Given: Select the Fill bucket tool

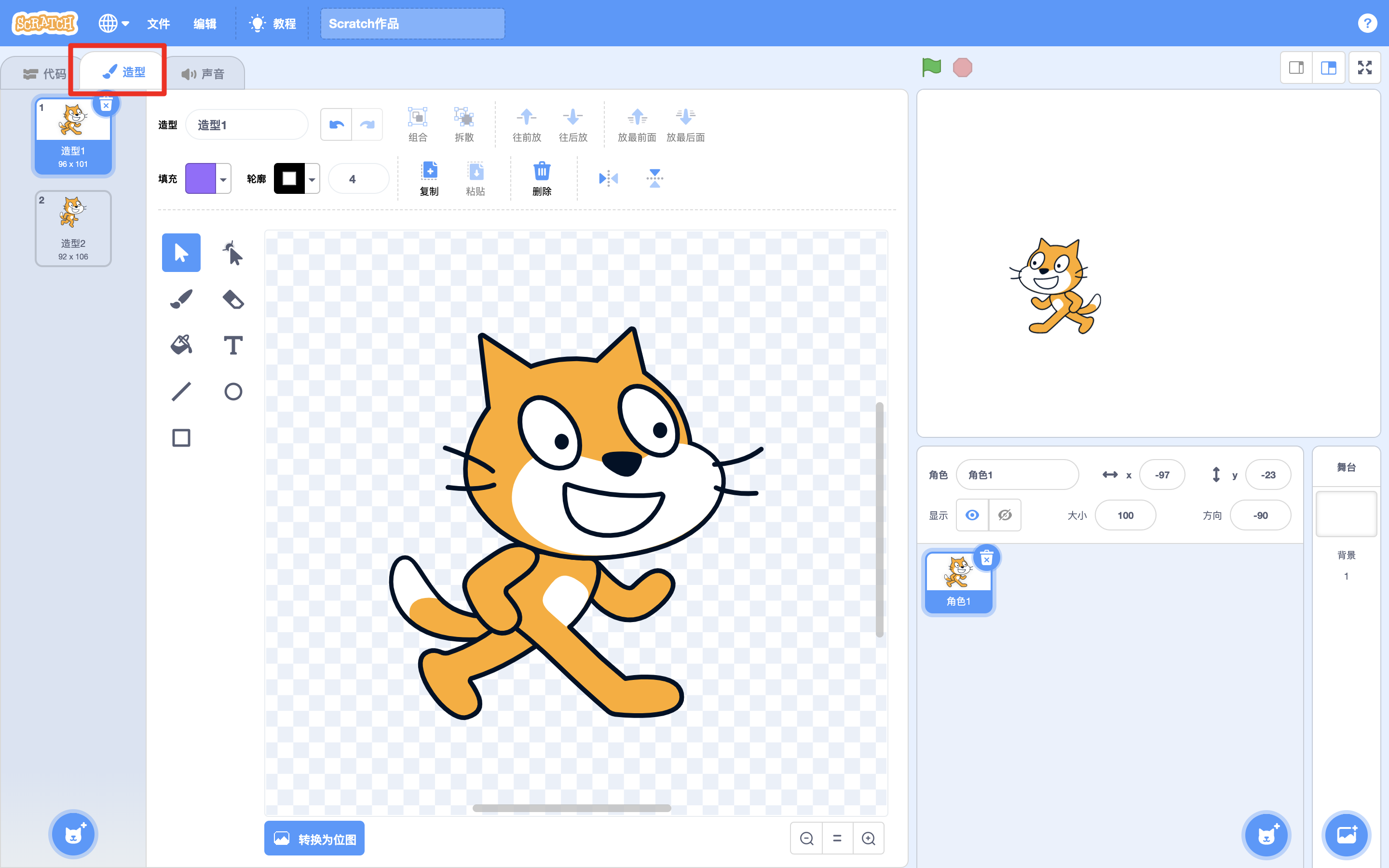Looking at the screenshot, I should (181, 345).
